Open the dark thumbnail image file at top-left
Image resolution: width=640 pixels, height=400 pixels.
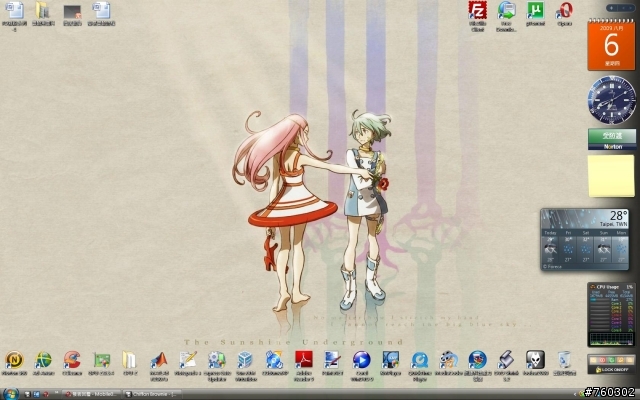[x=72, y=13]
